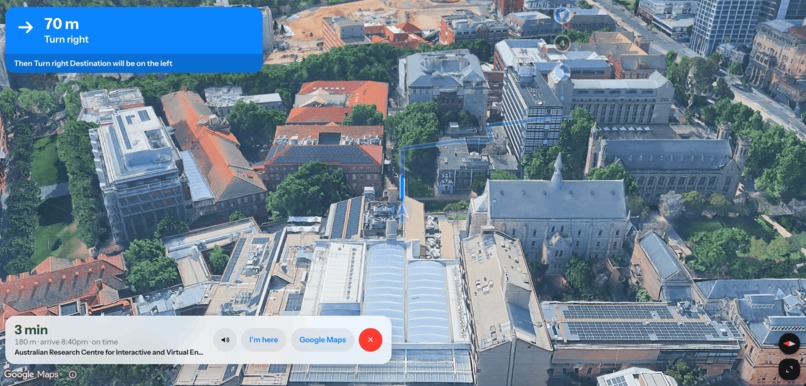Click the dark circular map marker below the blue pin
Viewport: 806px width, 386px height.
[x=562, y=43]
